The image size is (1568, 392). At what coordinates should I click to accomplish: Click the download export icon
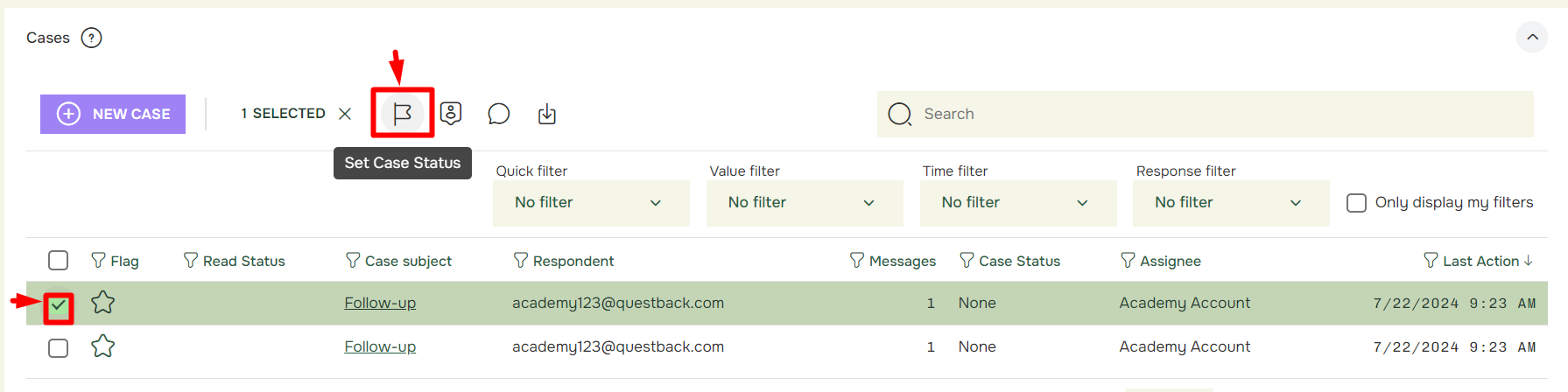tap(547, 114)
